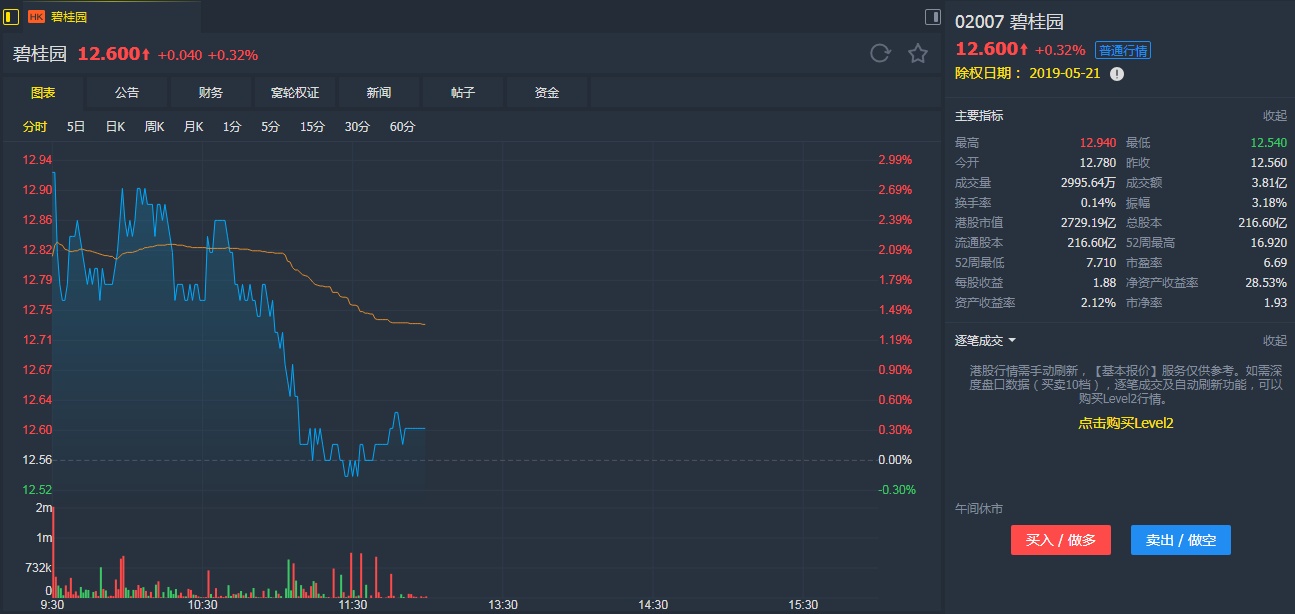Toggle the left sidebar panel icon
Image resolution: width=1295 pixels, height=614 pixels.
click(12, 16)
